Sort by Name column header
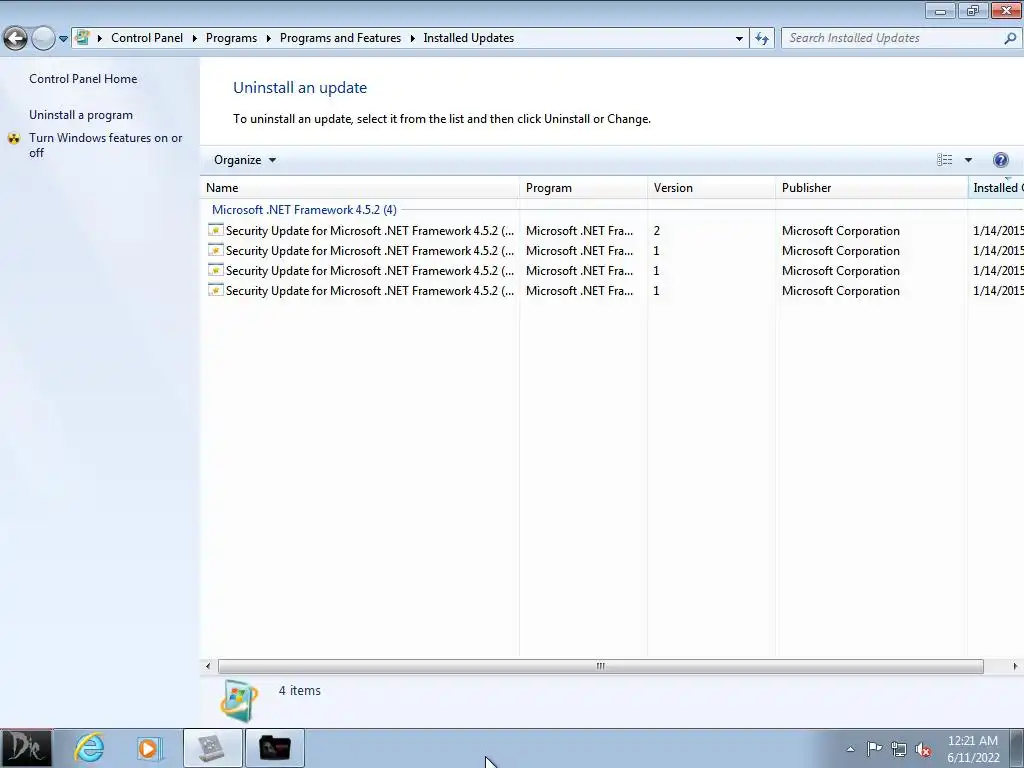The width and height of the screenshot is (1024, 768). pos(360,187)
